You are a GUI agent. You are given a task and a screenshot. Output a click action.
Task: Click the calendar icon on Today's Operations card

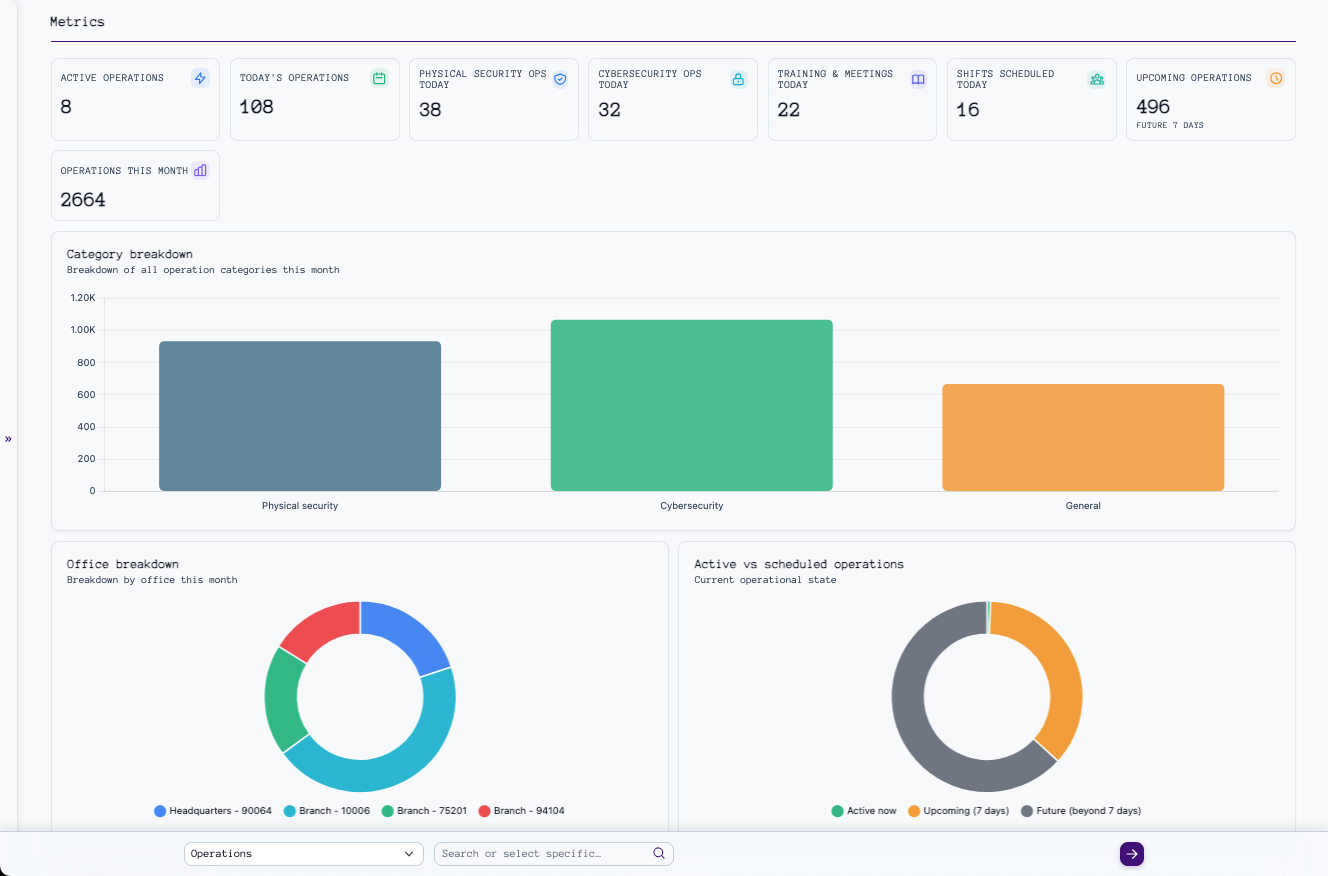tap(379, 77)
